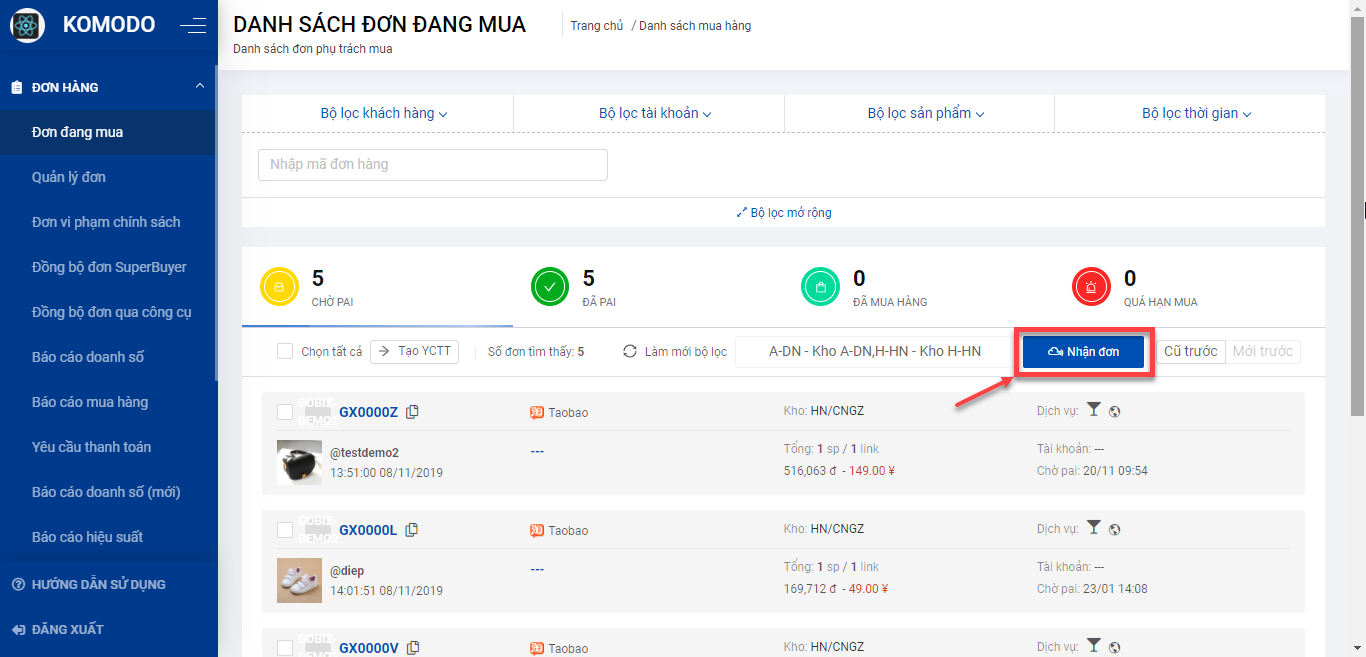Collapse the Đơn hàng sidebar section
The width and height of the screenshot is (1366, 657).
(200, 87)
